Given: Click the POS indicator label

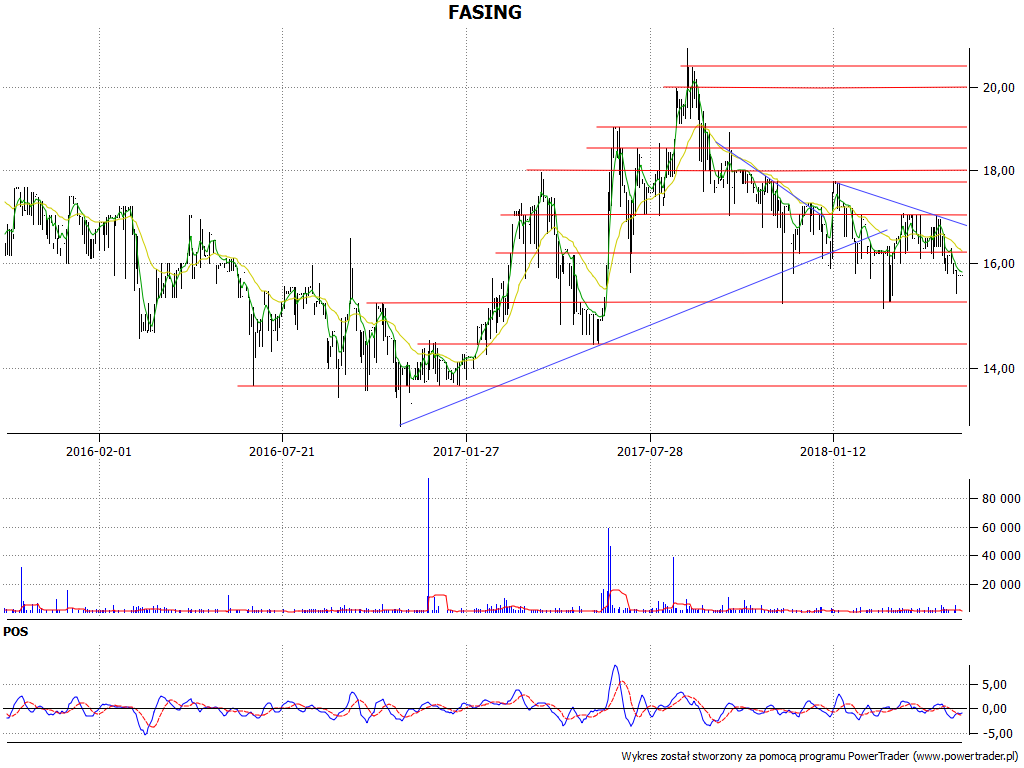Looking at the screenshot, I should pos(16,632).
